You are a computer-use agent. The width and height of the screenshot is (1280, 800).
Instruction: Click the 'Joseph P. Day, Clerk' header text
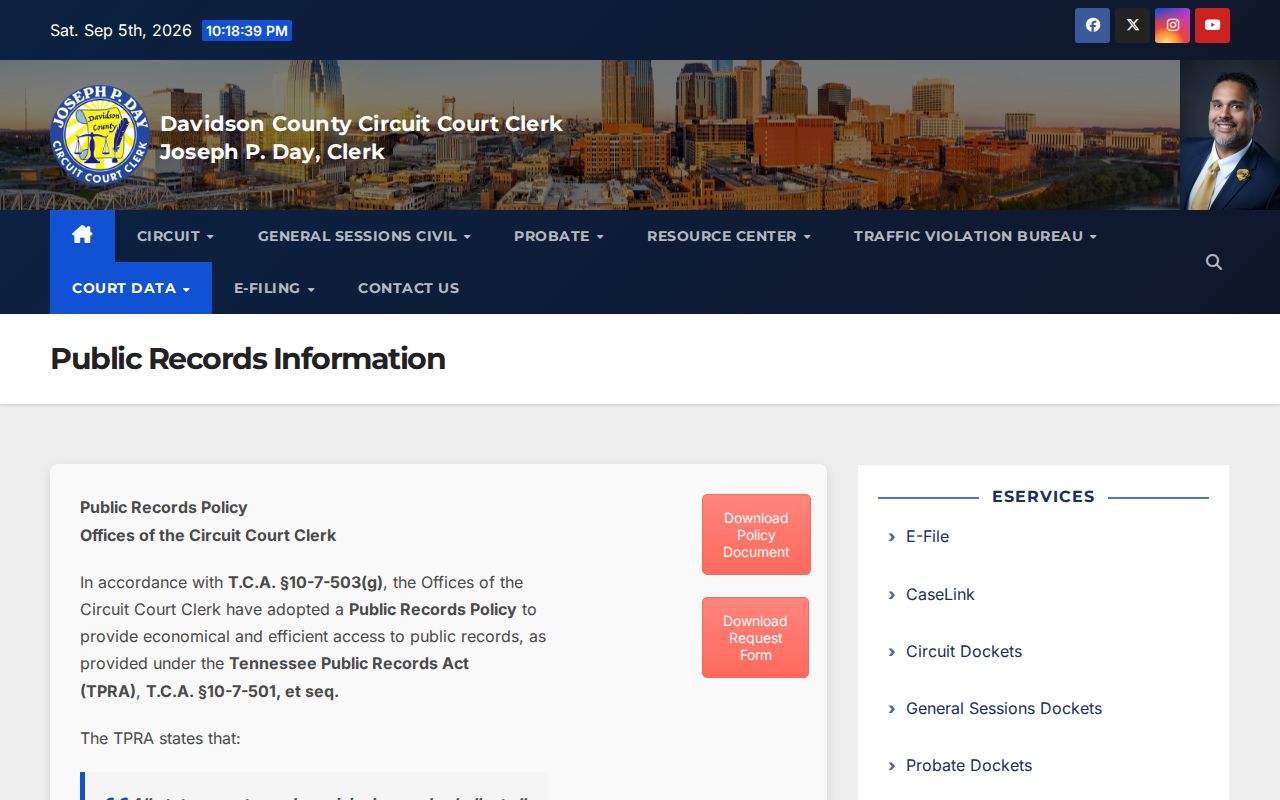[272, 152]
